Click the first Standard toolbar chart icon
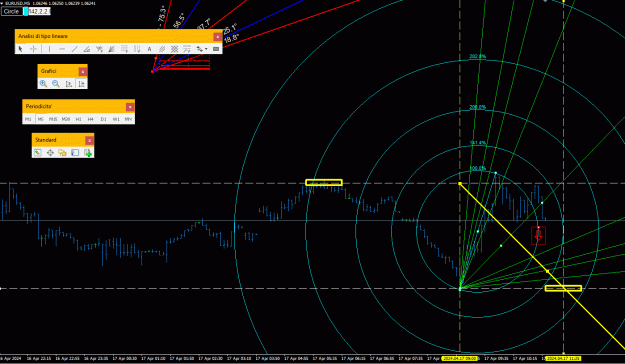 (x=37, y=153)
